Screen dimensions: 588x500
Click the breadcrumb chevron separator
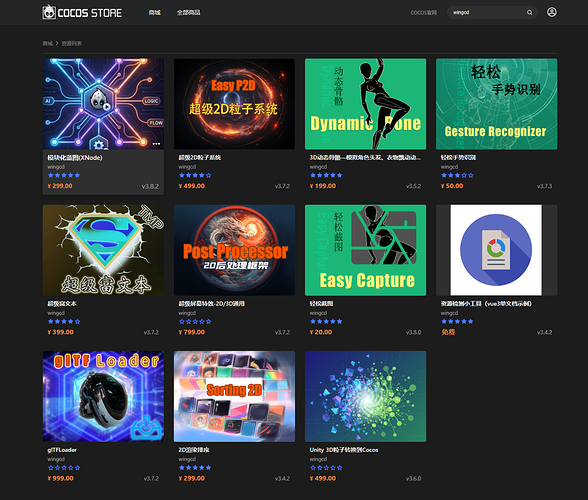pos(57,43)
